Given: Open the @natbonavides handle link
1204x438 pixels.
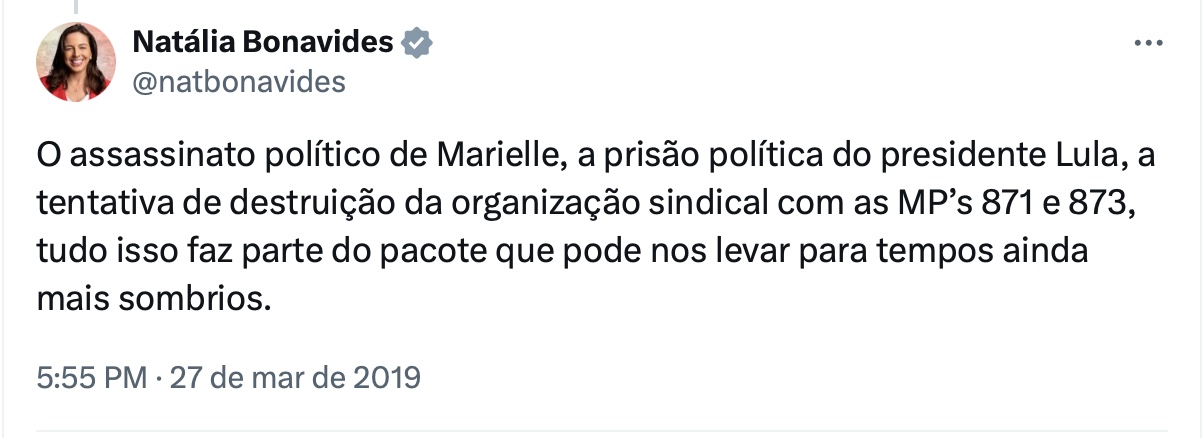Looking at the screenshot, I should pyautogui.click(x=238, y=82).
